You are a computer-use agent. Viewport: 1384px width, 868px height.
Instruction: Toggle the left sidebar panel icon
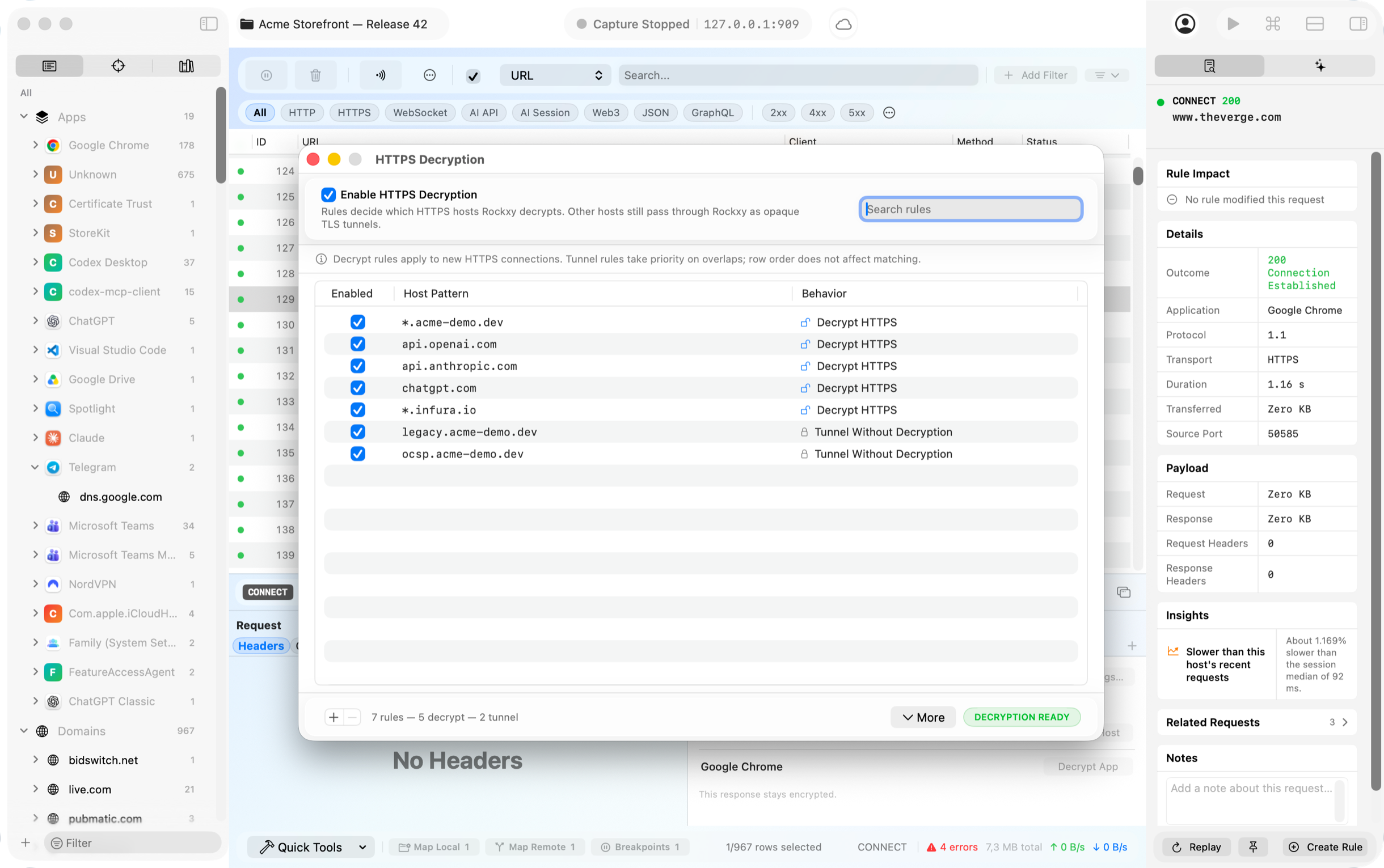point(209,24)
